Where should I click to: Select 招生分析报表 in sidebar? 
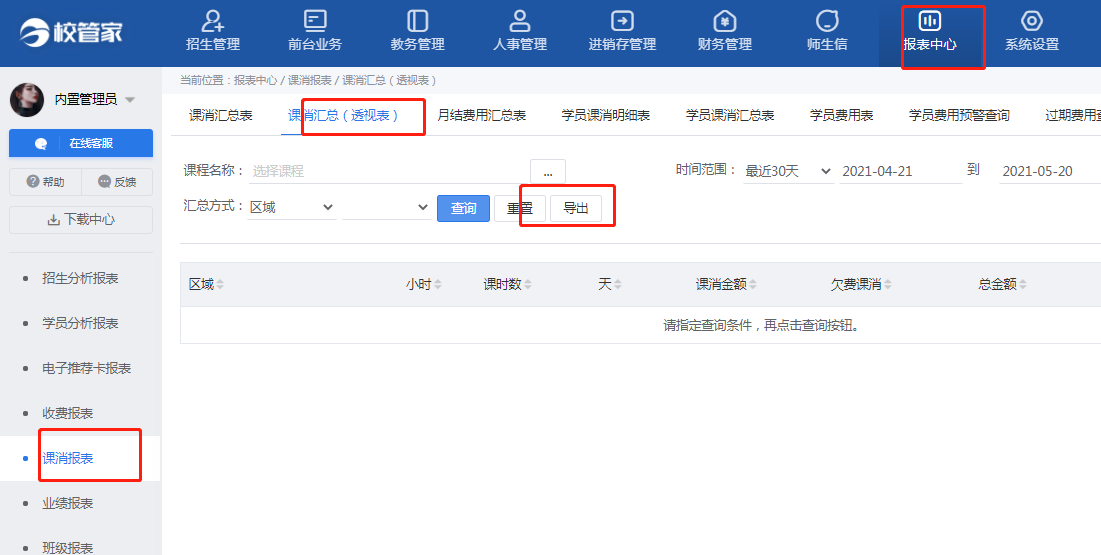[80, 278]
